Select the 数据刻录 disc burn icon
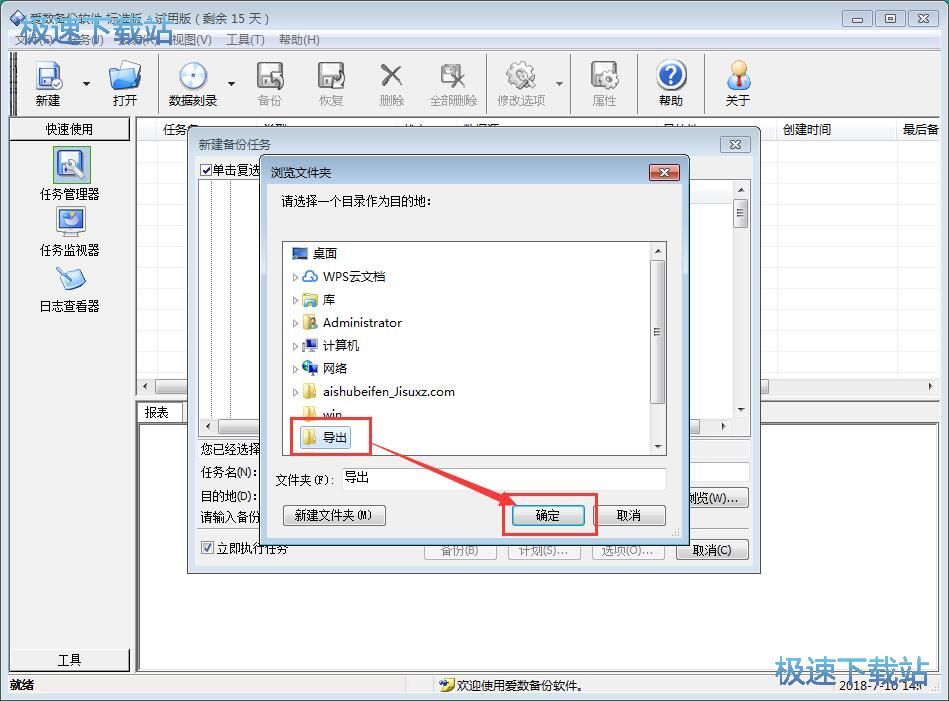Screen dimensions: 949x701 point(193,82)
